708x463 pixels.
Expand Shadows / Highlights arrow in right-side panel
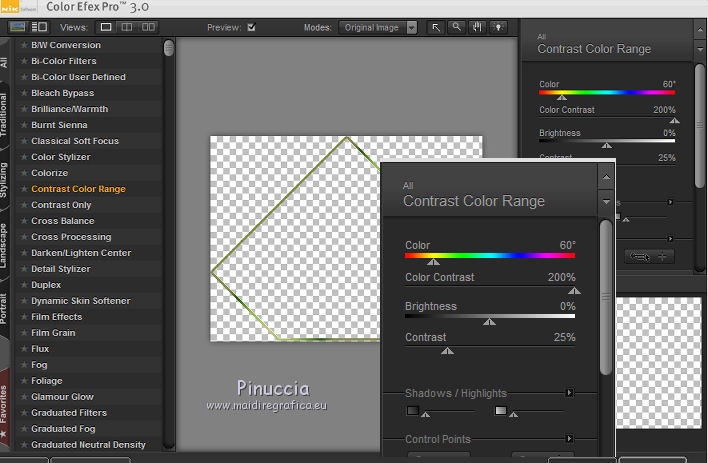(670, 202)
